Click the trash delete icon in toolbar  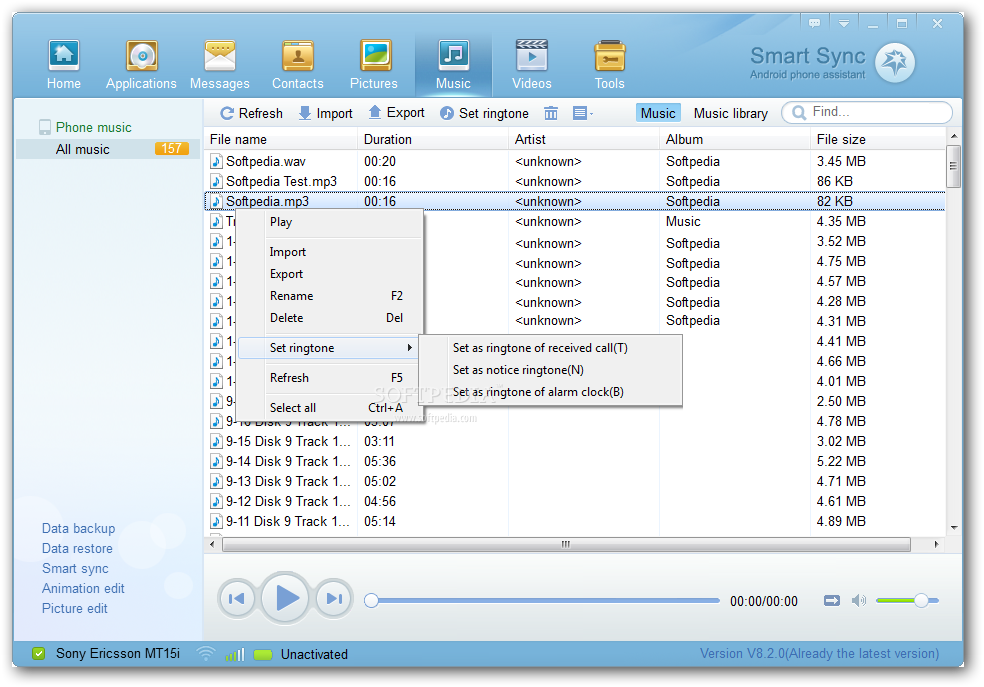(x=550, y=114)
